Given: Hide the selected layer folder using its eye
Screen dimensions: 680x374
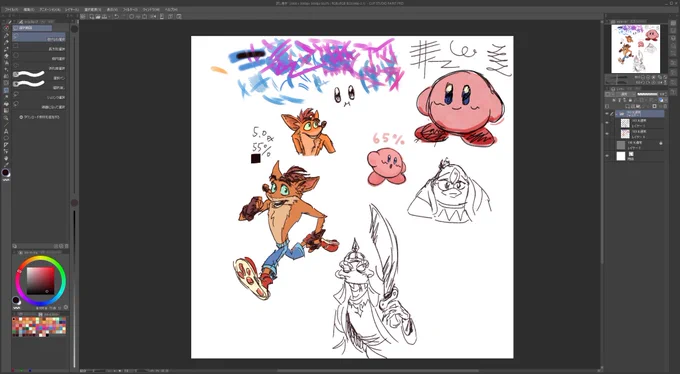Looking at the screenshot, I should click(x=607, y=114).
